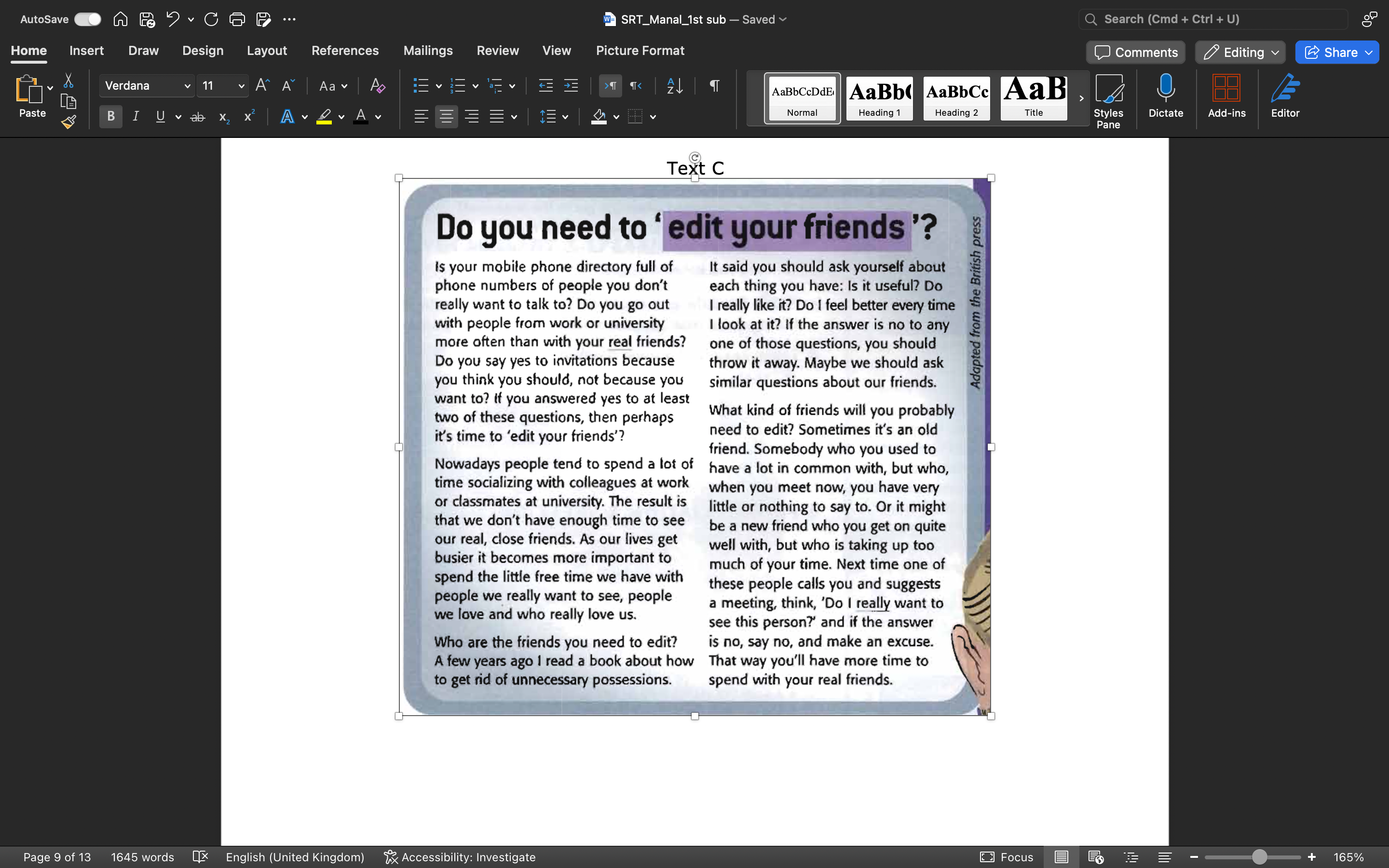Select center alignment

[x=446, y=117]
